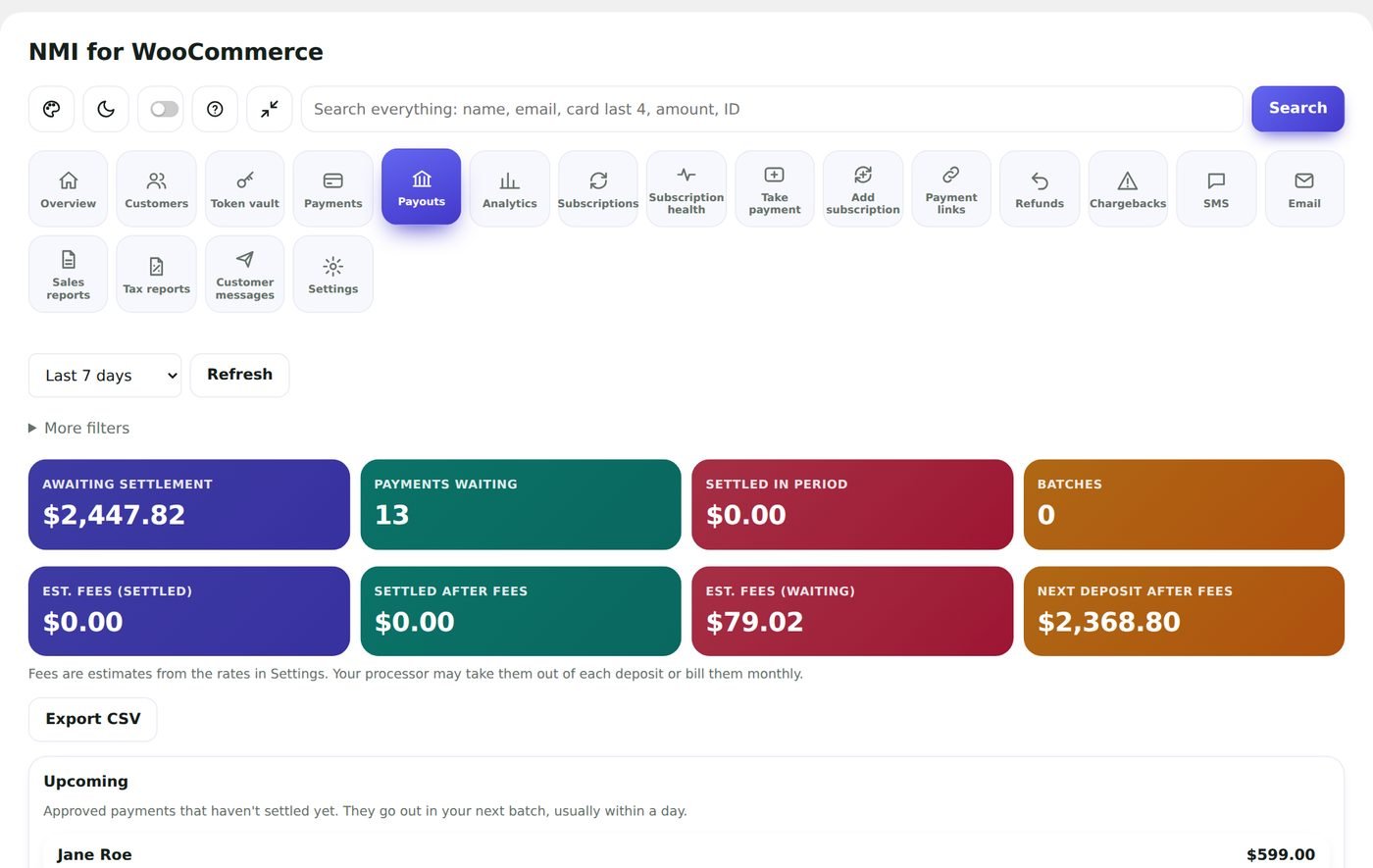Click the NMI for WooCommerce heading

coord(176,52)
